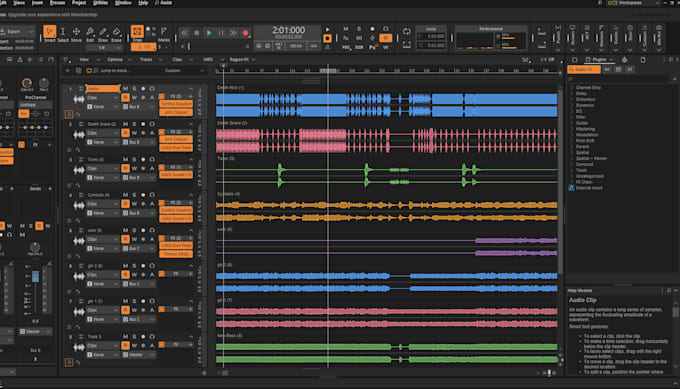This screenshot has height=389, width=680.
Task: Open the Project menu
Action: tap(79, 3)
